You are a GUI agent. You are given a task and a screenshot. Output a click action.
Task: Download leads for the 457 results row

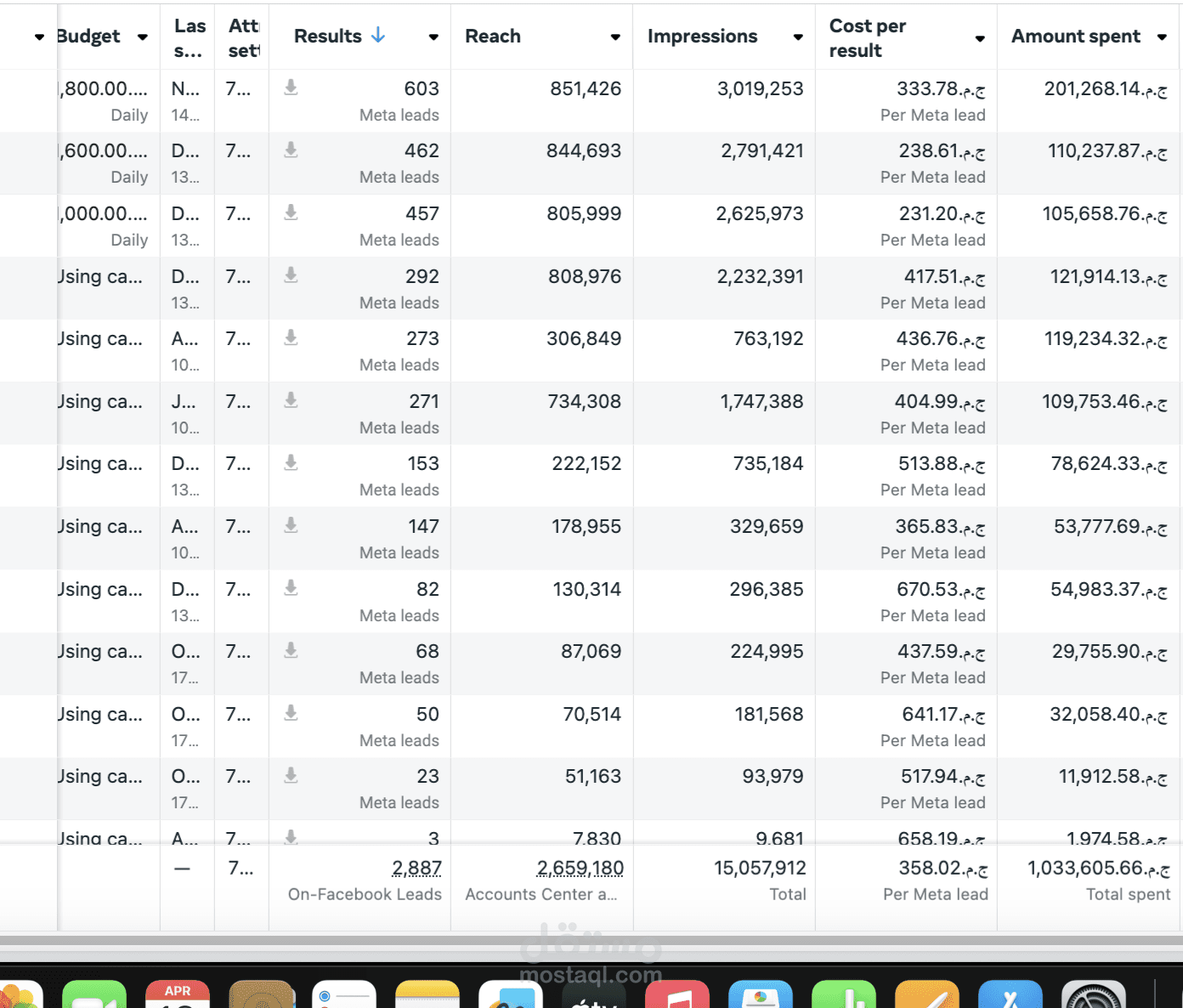(x=291, y=212)
